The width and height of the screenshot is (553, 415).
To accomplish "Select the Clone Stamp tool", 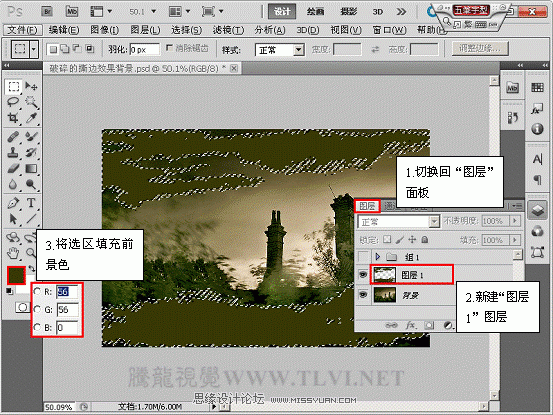I will [13, 152].
